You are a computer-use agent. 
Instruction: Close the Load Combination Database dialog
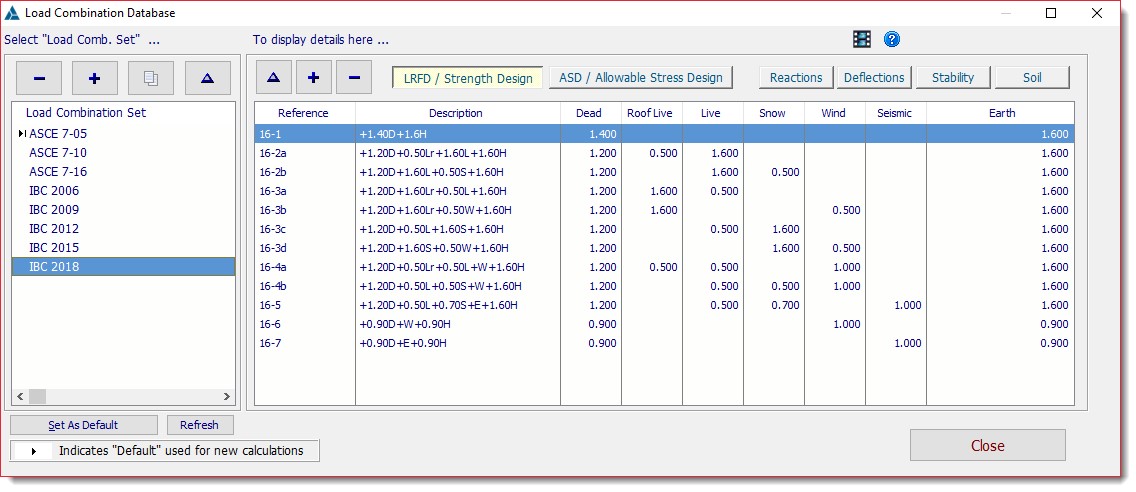click(x=987, y=446)
